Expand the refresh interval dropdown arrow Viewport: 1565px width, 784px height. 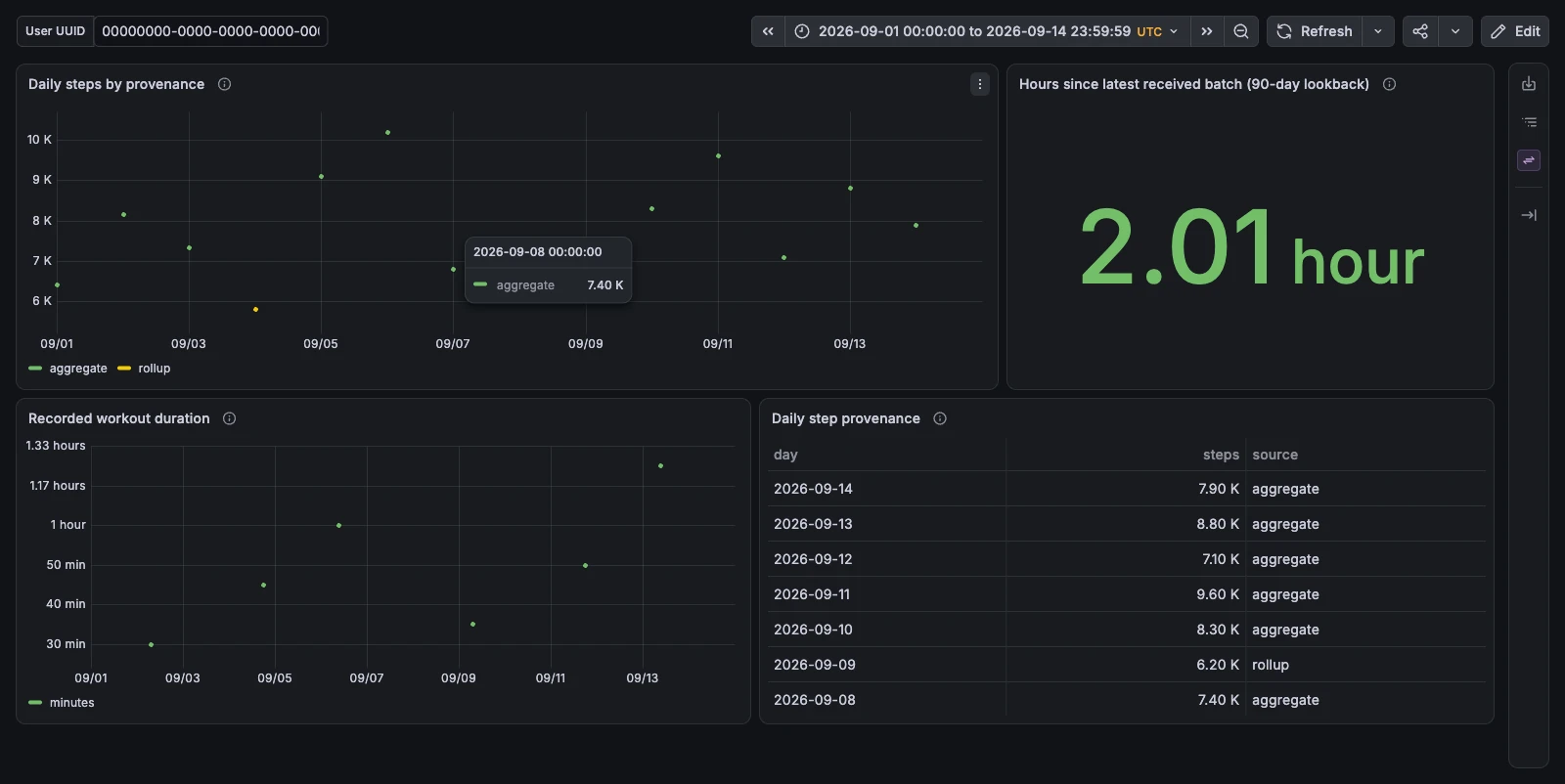[x=1378, y=31]
